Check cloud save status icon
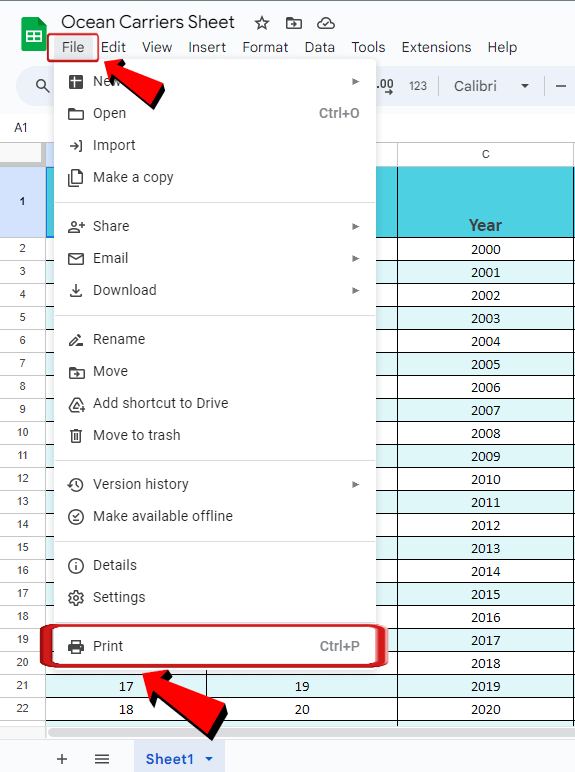Screen dimensions: 575x772 (326, 23)
